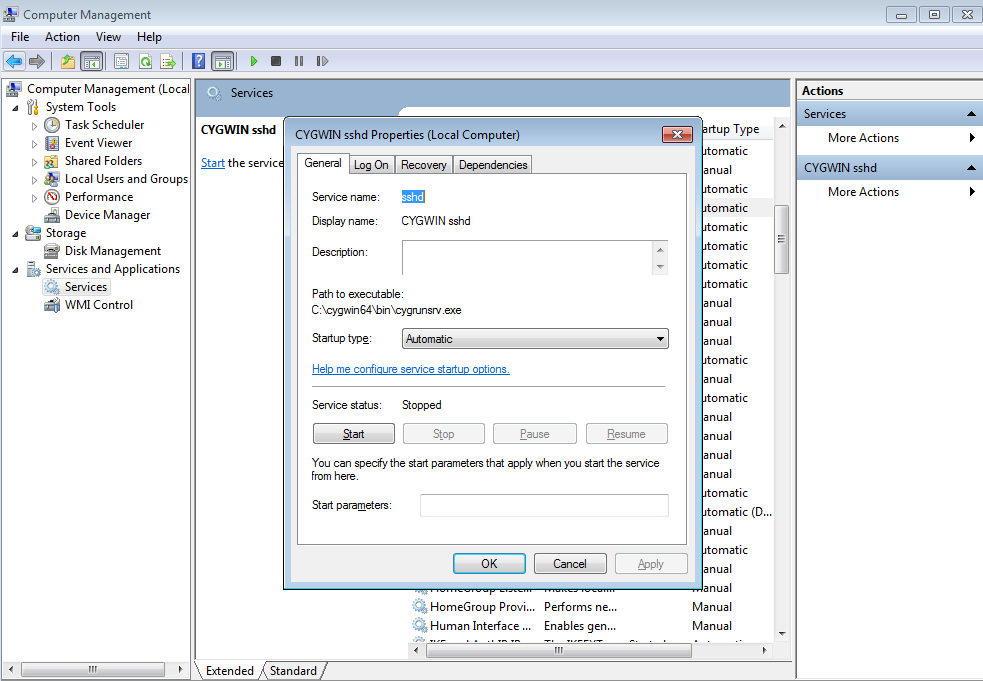The image size is (983, 681).
Task: Toggle the Show/Hide Console Tree icon
Action: pyautogui.click(x=91, y=61)
